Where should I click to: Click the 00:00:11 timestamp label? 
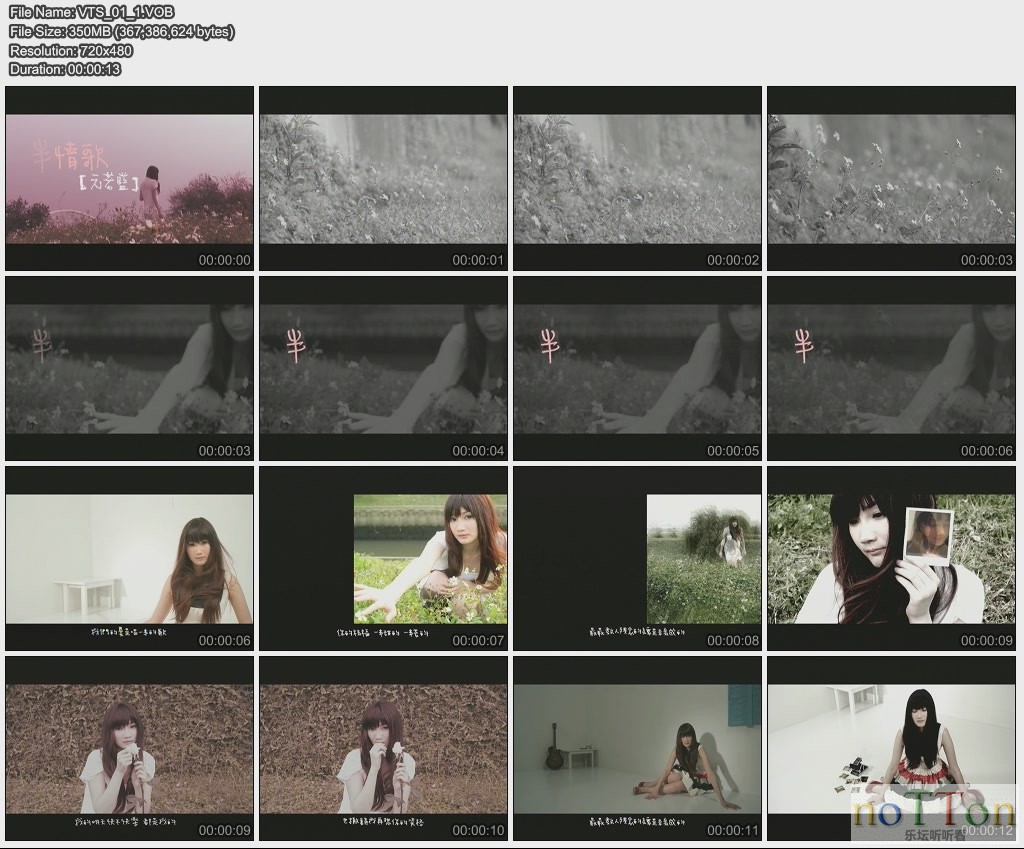click(733, 830)
